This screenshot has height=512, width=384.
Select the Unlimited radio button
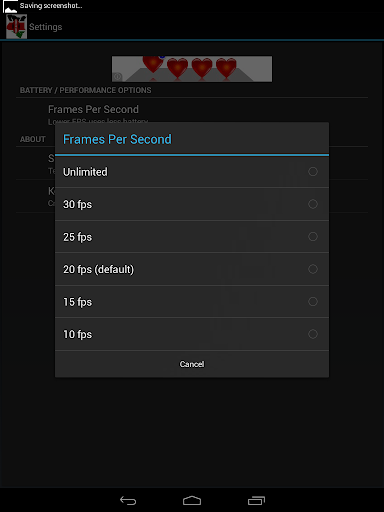(313, 172)
